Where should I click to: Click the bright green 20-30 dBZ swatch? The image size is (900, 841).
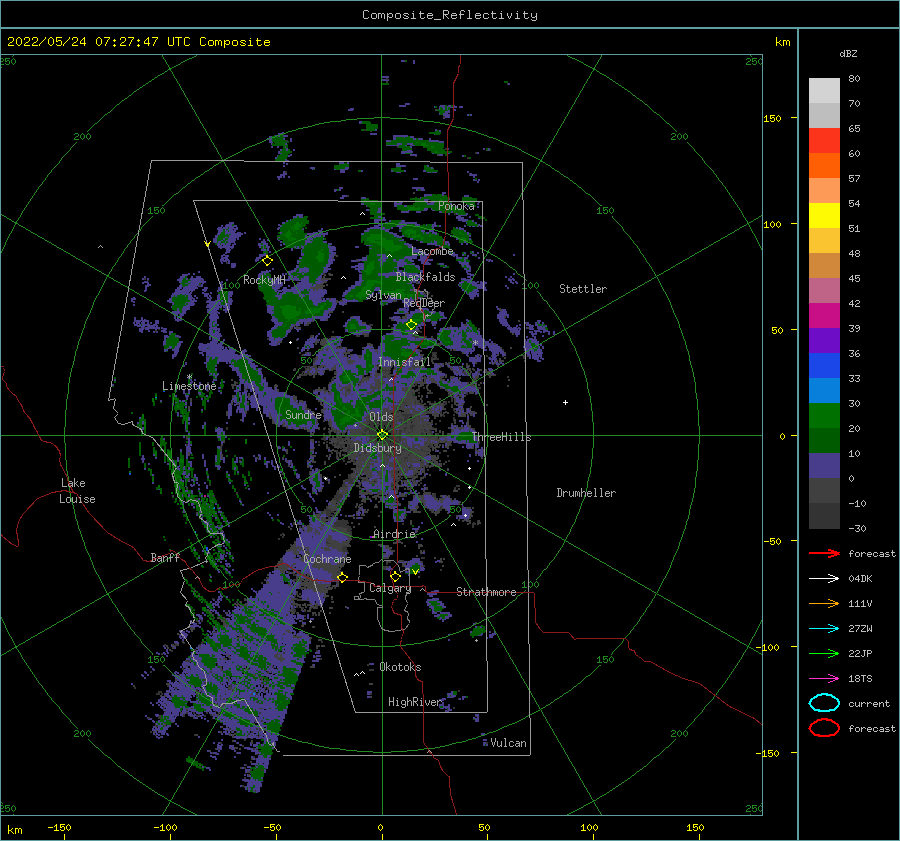(x=824, y=416)
